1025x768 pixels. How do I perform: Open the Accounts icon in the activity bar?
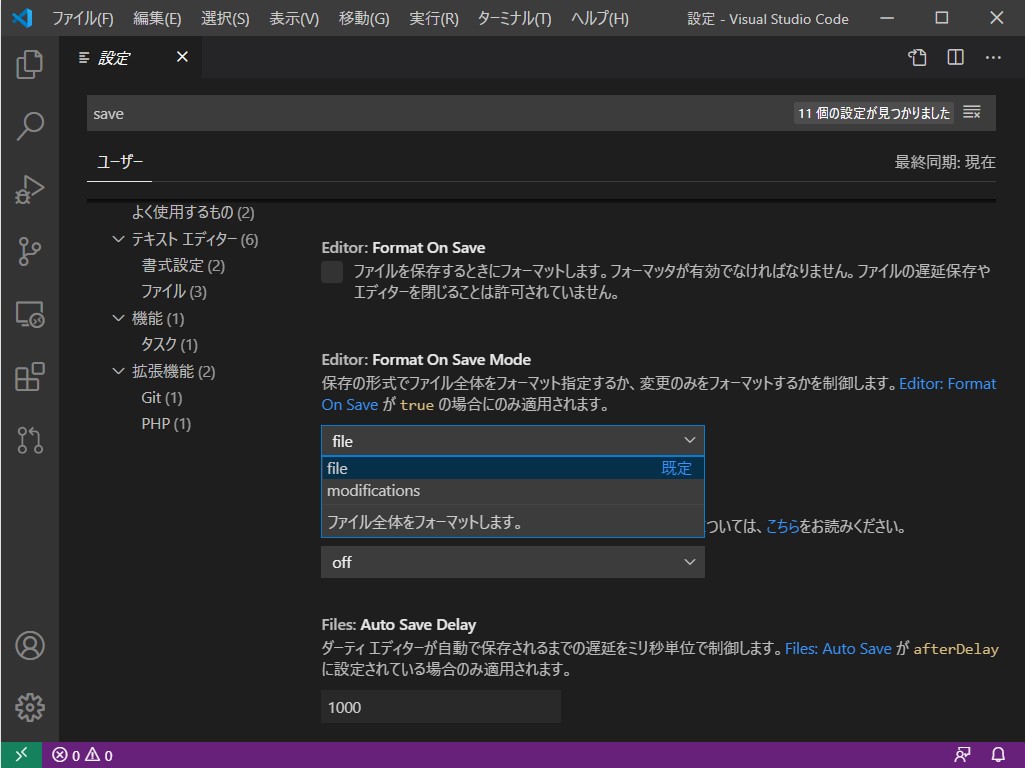click(x=30, y=646)
